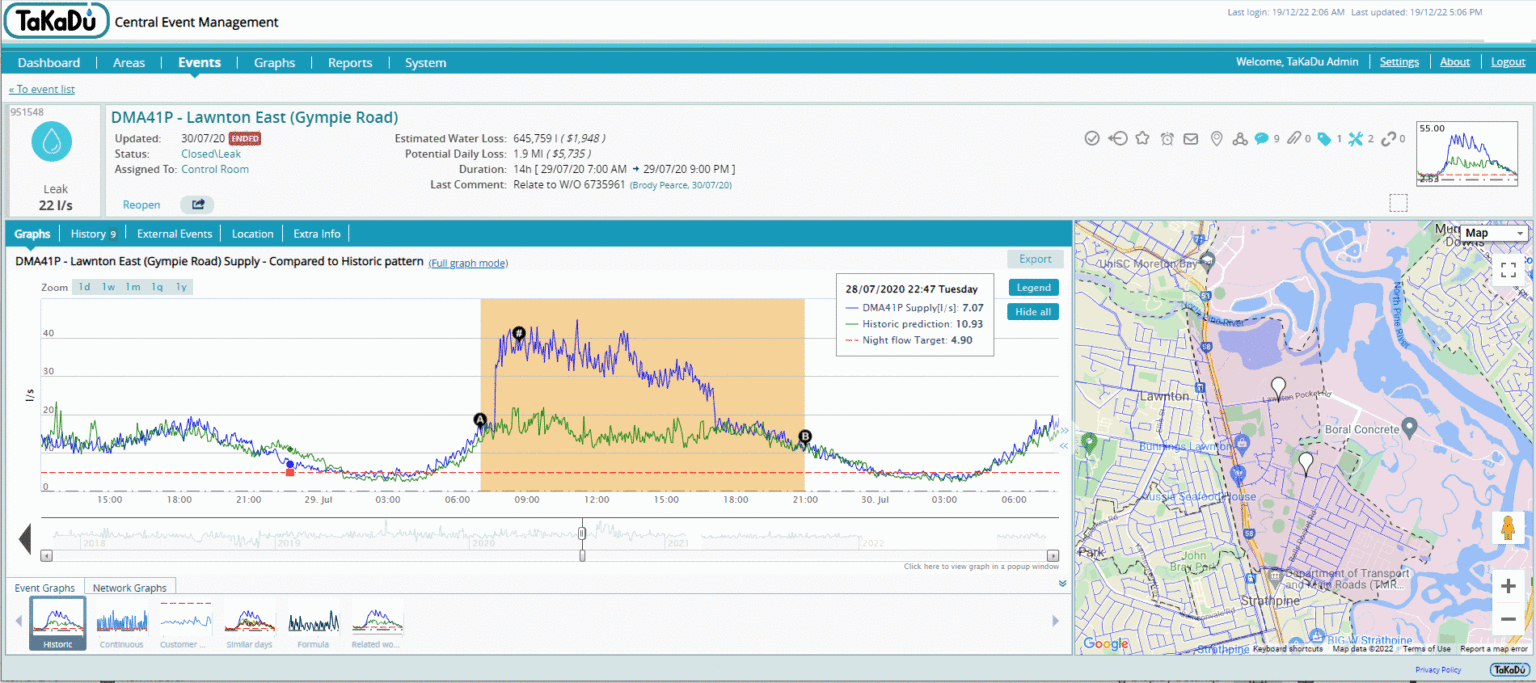Click the envelope email icon
Image resolution: width=1536 pixels, height=683 pixels.
(1191, 139)
